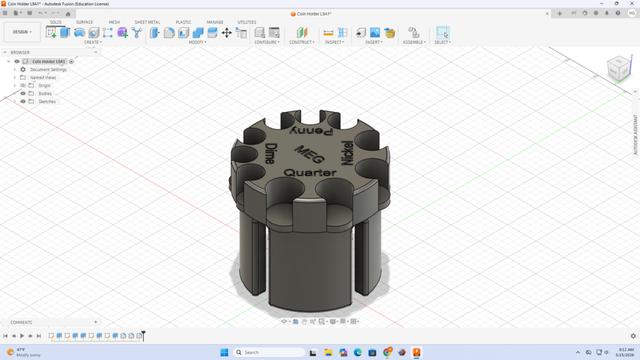
Task: Jump to timeline end
Action: (39, 336)
